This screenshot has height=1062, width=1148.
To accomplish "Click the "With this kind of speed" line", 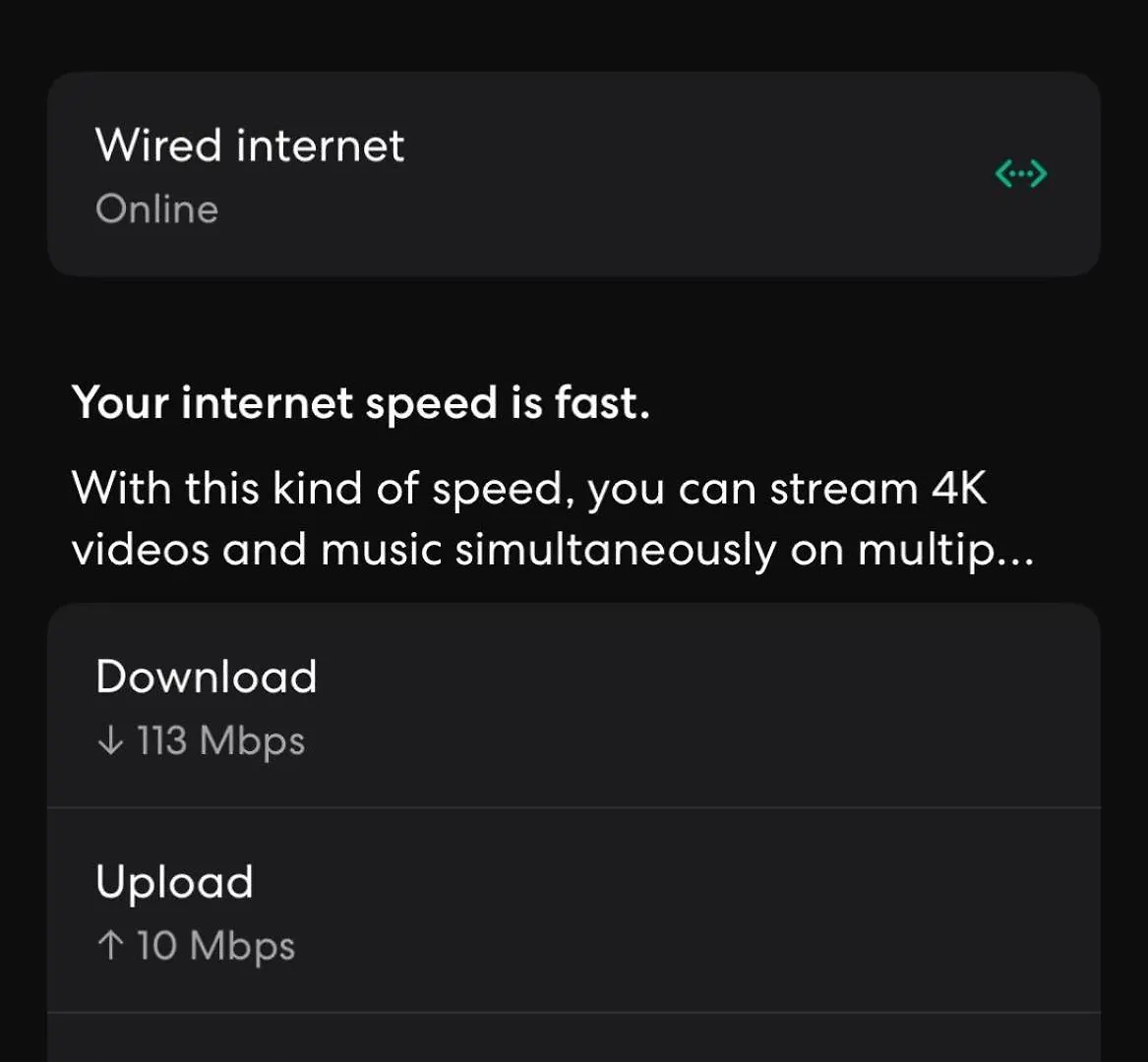I will (x=320, y=490).
